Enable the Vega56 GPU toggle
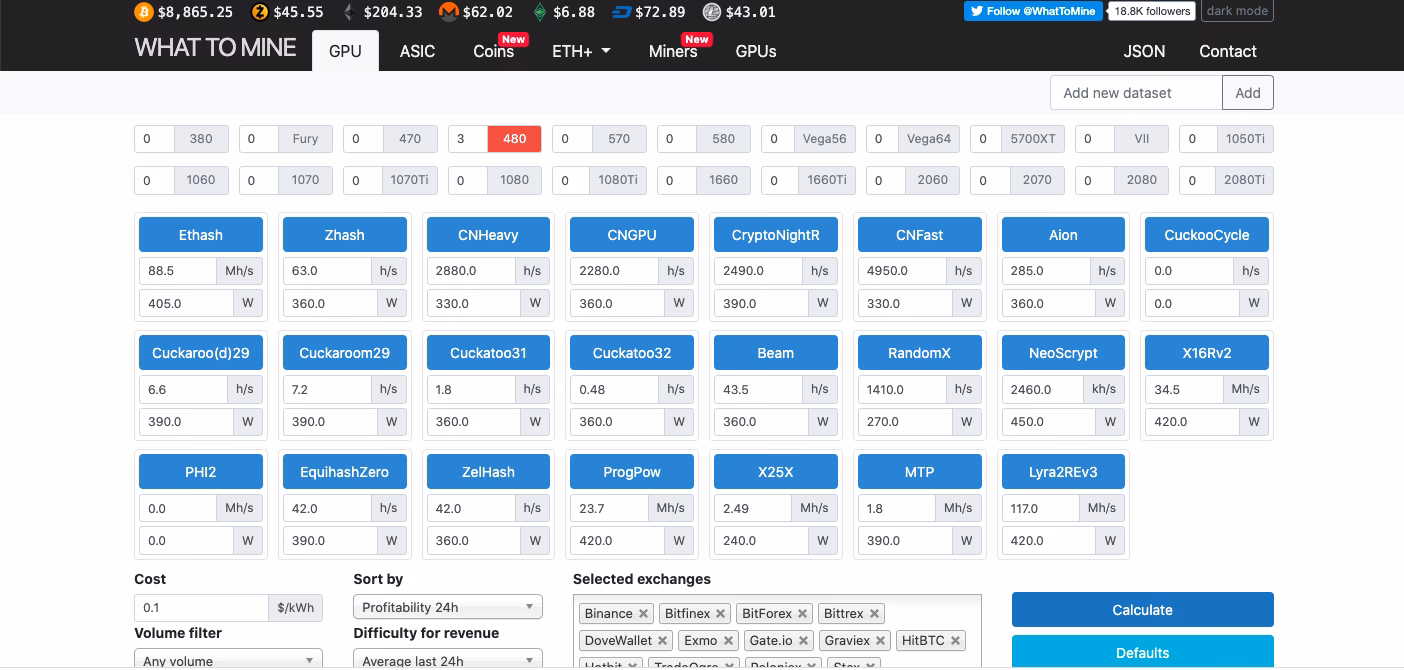The image size is (1404, 670). [x=824, y=139]
